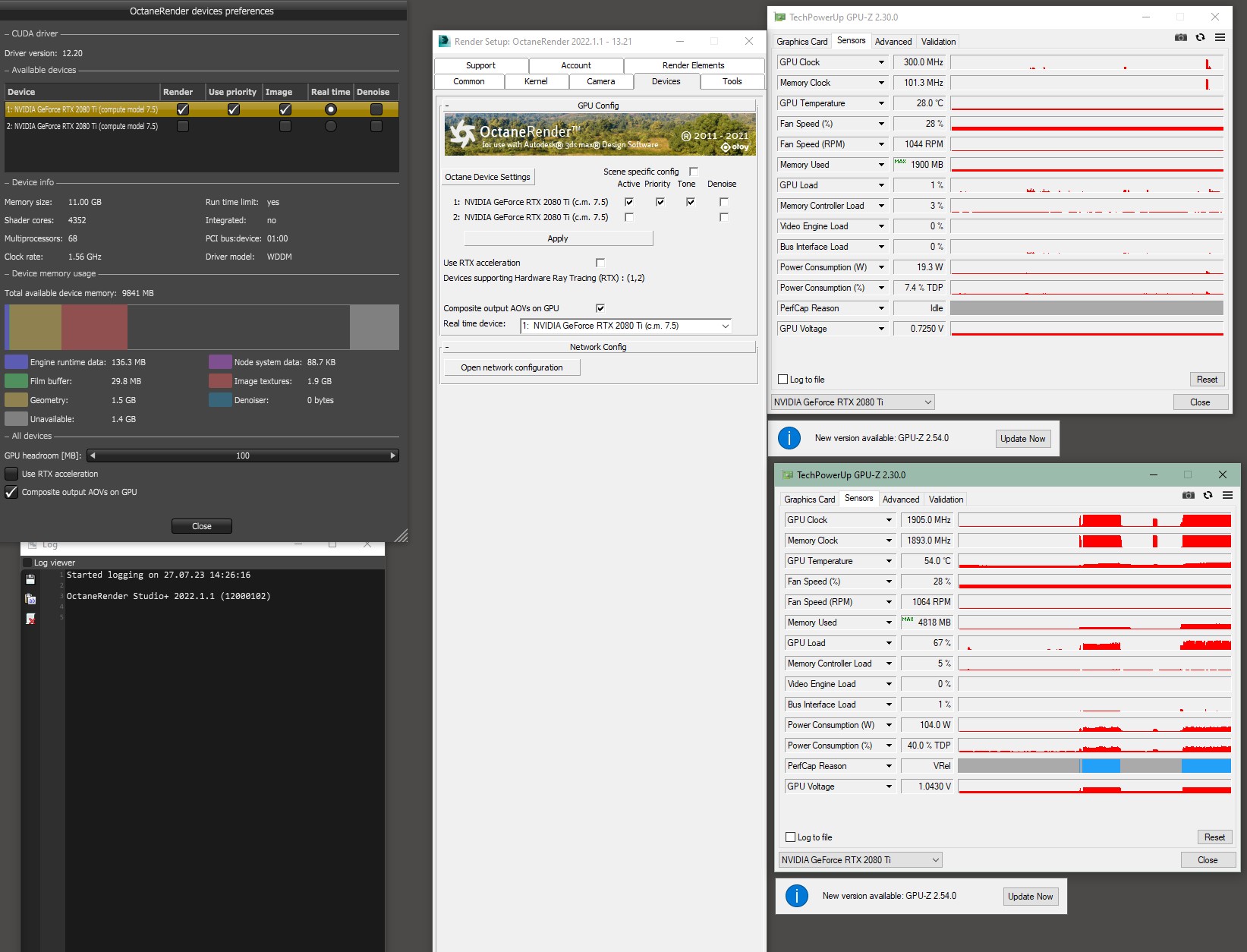The width and height of the screenshot is (1247, 952).
Task: Click the blue info icon in lower update notice
Action: [x=797, y=896]
